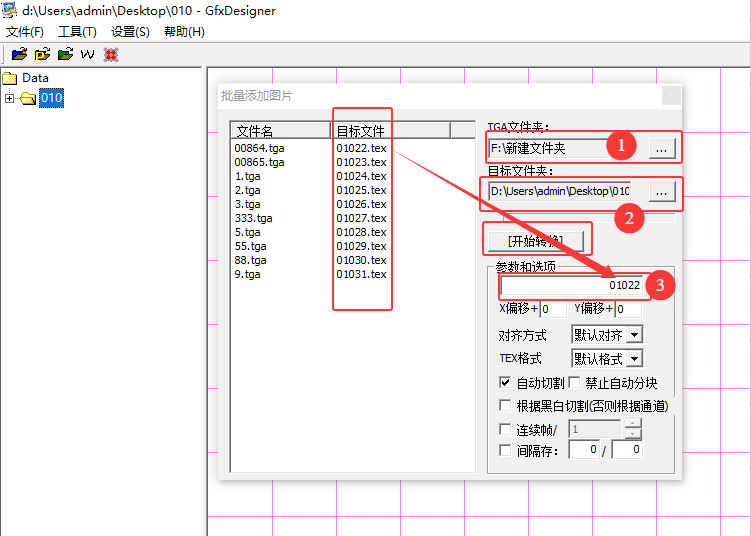The width and height of the screenshot is (751, 536).
Task: Click the first blue open-folder toolbar icon
Action: 19,54
